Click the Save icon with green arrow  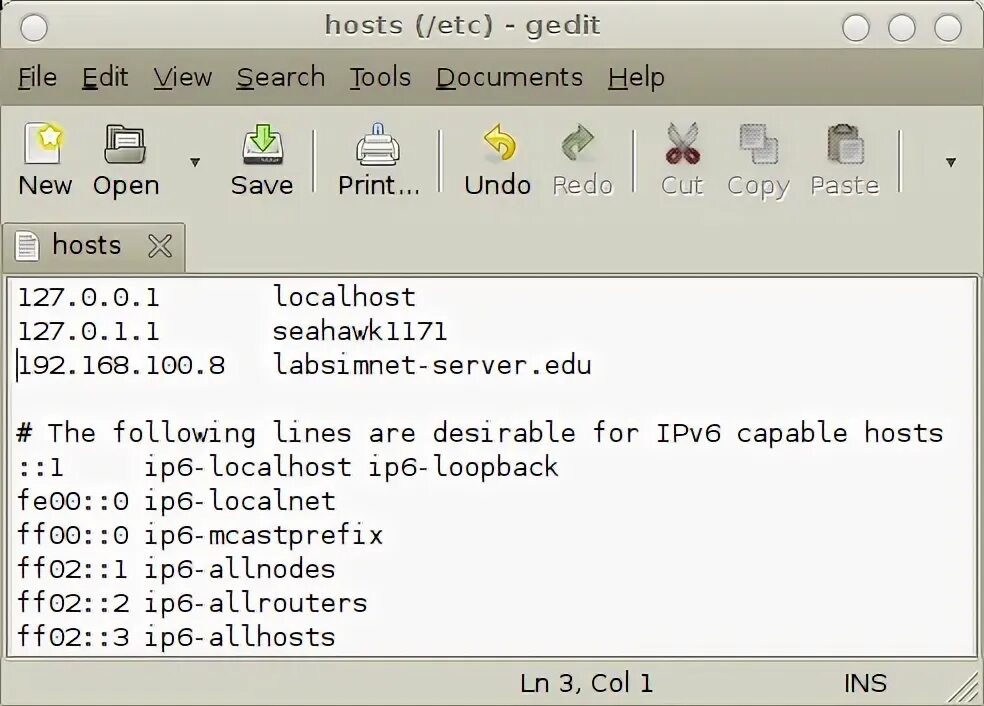(x=262, y=144)
